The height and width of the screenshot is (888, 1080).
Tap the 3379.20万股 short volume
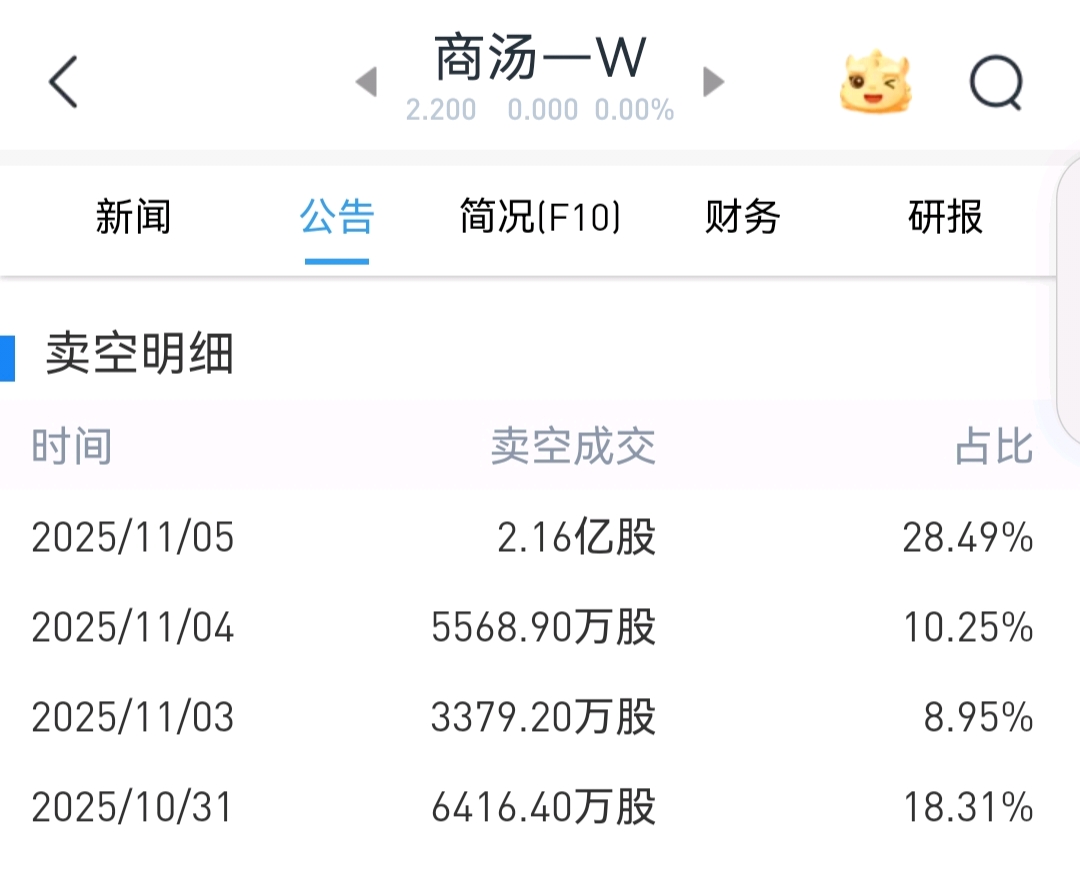pos(543,717)
